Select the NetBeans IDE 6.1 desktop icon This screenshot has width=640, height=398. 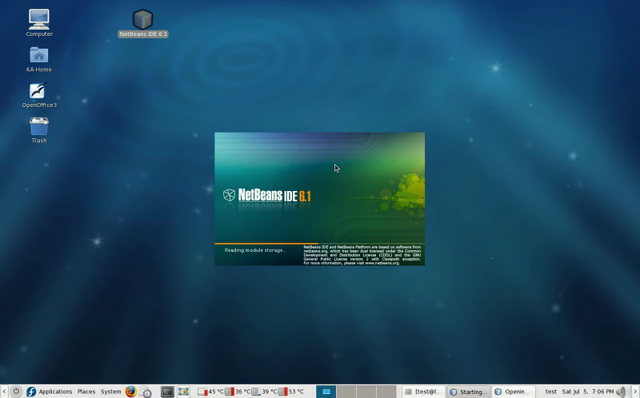pos(143,23)
